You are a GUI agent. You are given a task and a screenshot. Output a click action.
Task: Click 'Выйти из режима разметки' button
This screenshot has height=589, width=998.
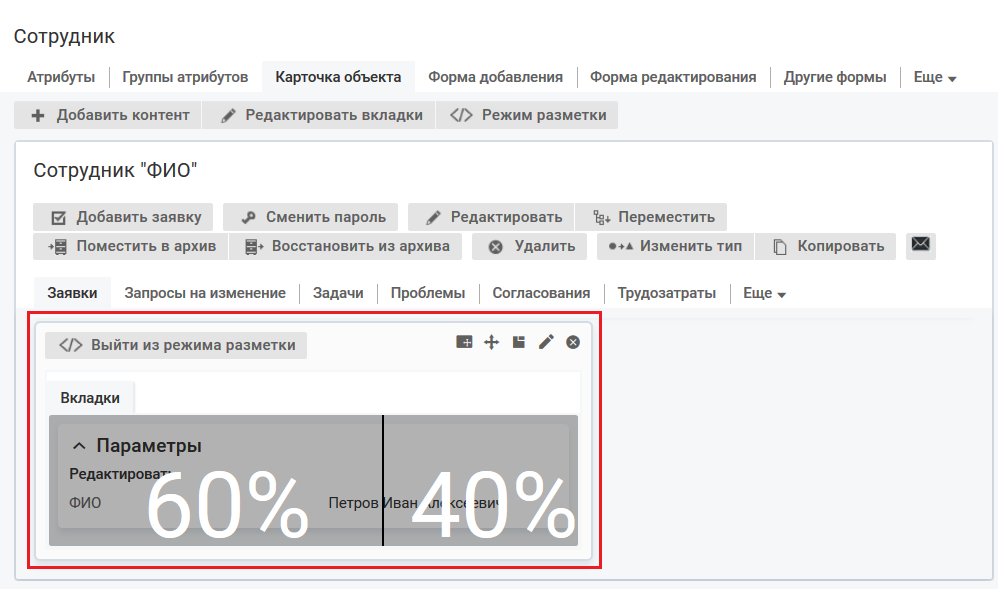click(177, 345)
